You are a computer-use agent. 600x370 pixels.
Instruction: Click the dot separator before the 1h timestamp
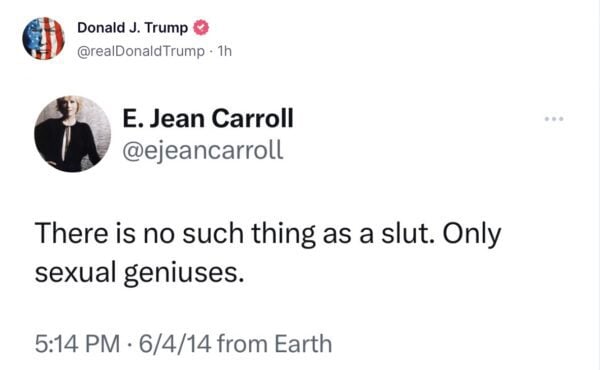tap(211, 51)
